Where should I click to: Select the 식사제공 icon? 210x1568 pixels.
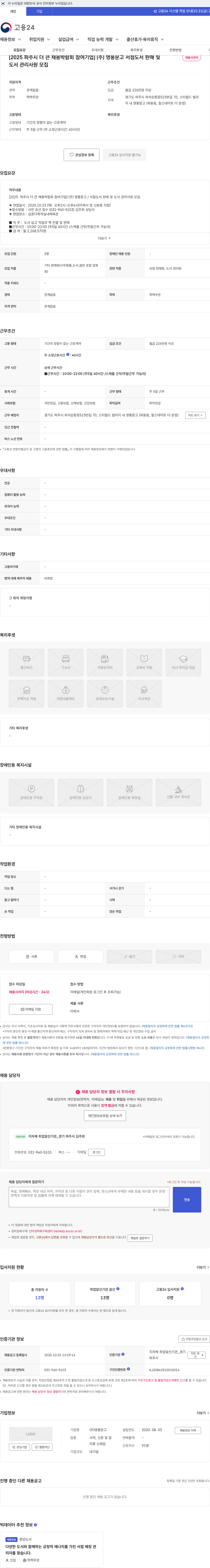(x=144, y=693)
